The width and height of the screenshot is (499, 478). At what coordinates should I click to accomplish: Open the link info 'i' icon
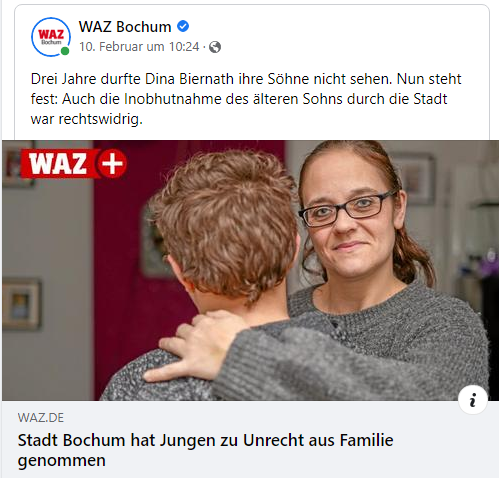(x=473, y=399)
